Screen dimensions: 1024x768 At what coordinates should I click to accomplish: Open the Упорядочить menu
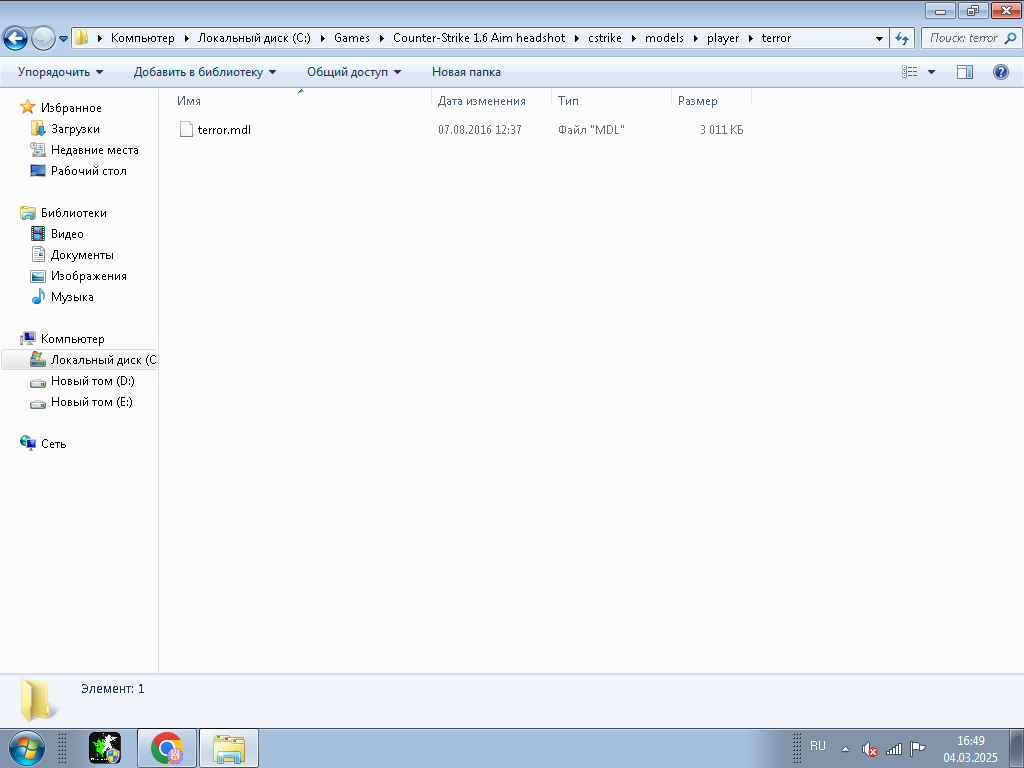point(60,72)
